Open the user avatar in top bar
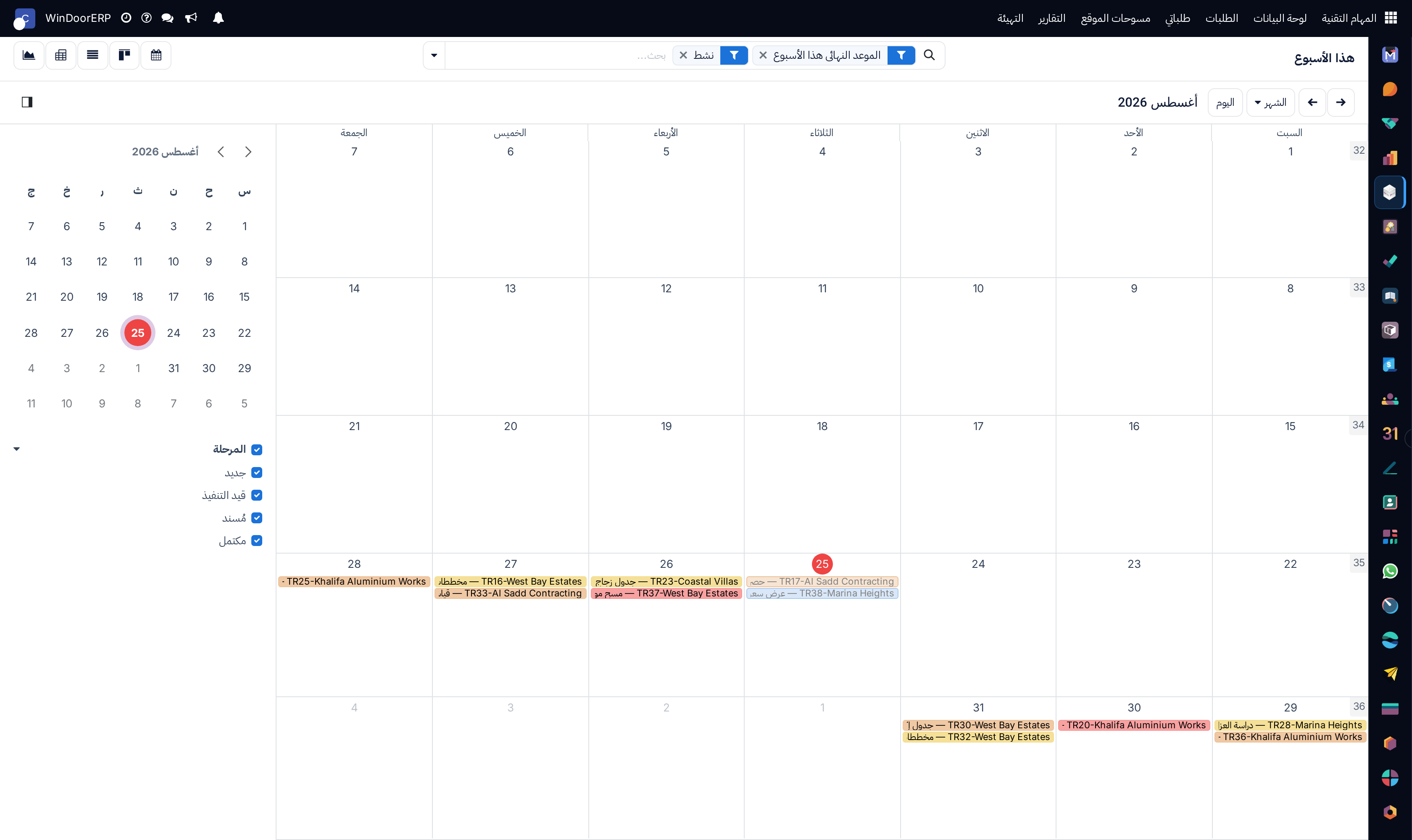The height and width of the screenshot is (840, 1412). pyautogui.click(x=24, y=18)
